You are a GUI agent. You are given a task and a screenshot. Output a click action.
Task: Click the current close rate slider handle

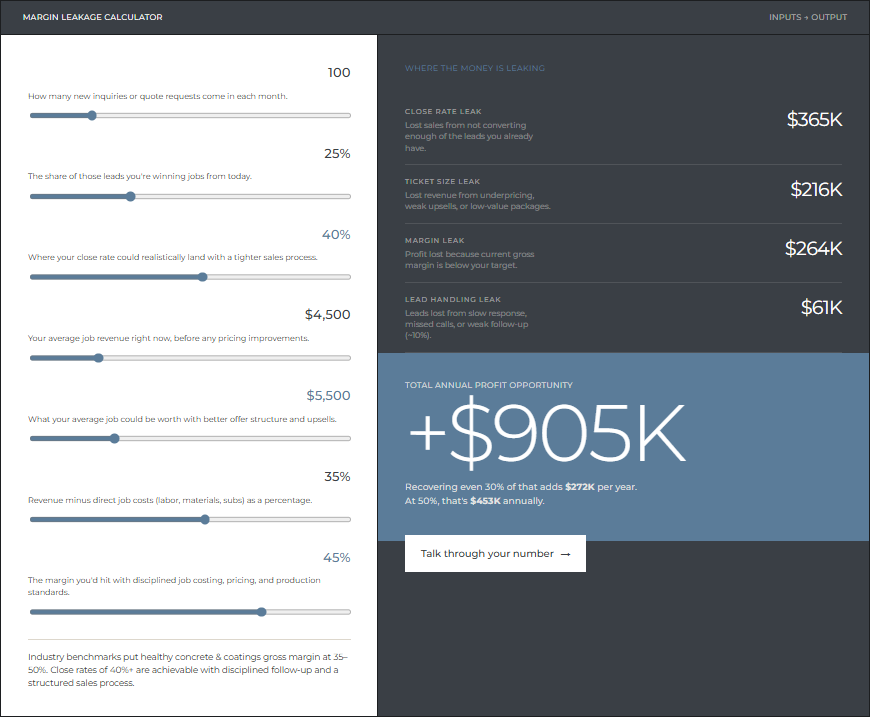[x=130, y=196]
